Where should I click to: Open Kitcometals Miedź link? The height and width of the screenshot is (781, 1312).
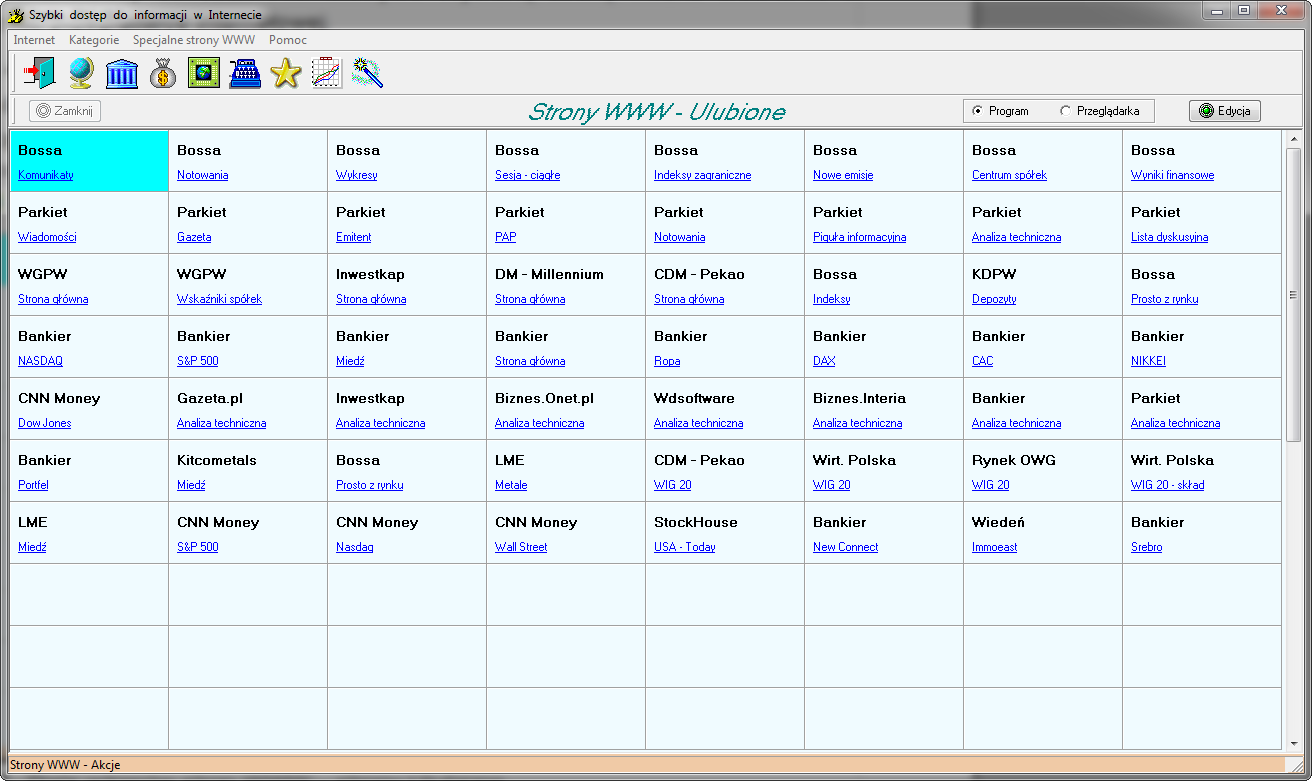[x=191, y=485]
